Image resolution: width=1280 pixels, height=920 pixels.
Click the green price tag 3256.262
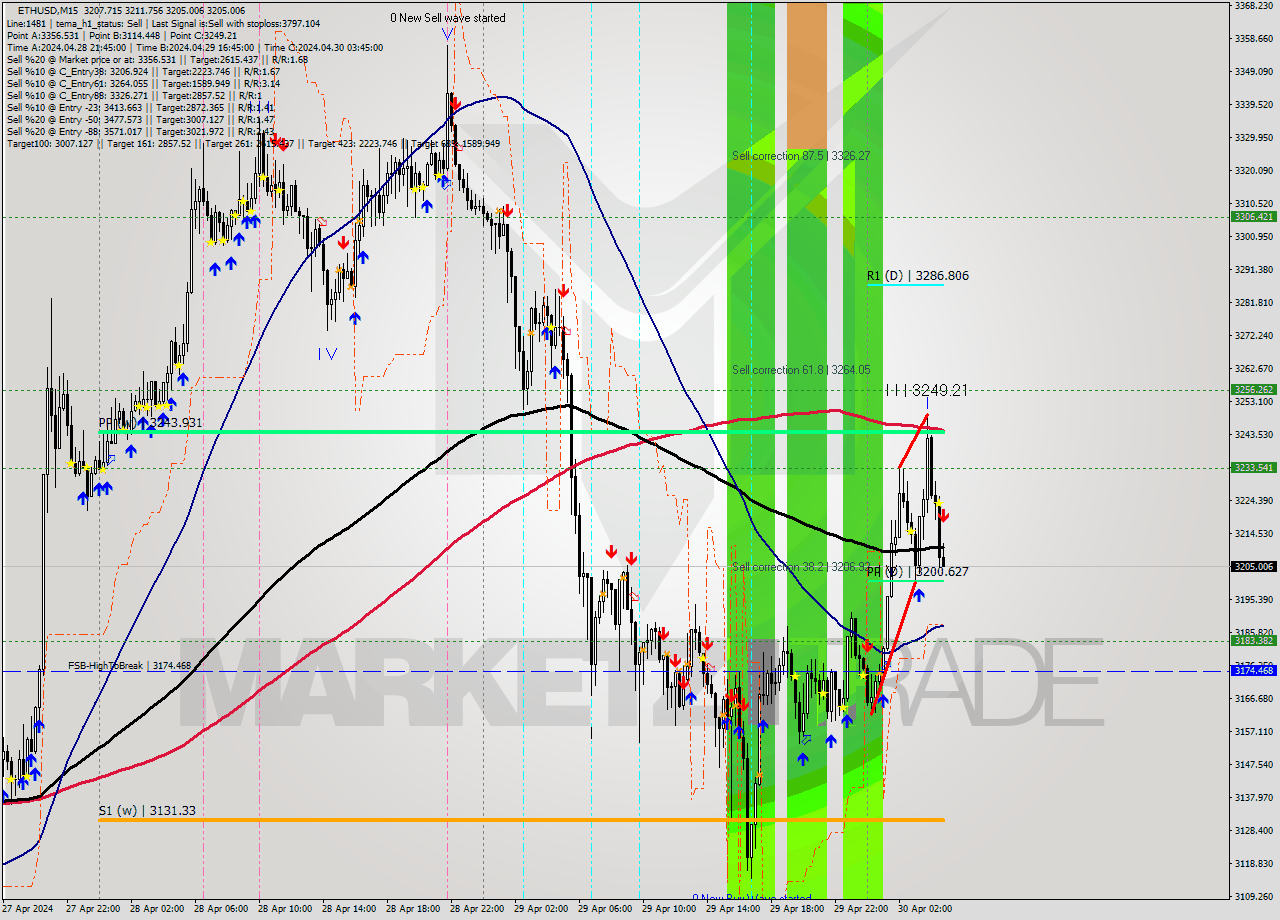pos(1253,390)
